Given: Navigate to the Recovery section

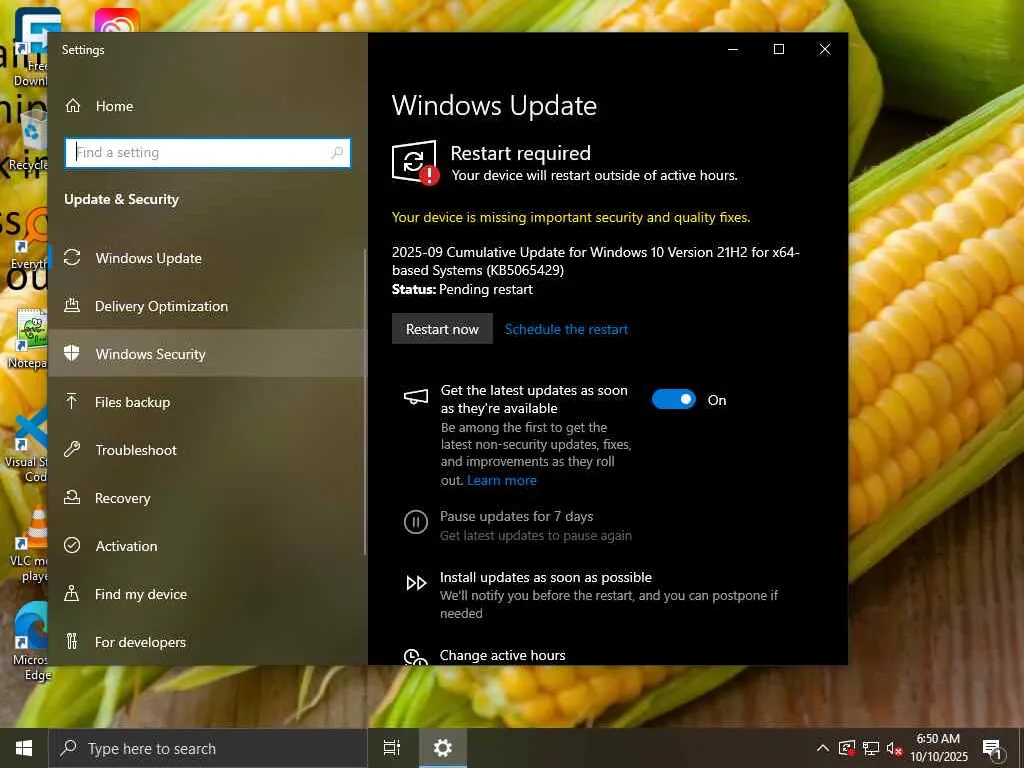Looking at the screenshot, I should click(x=206, y=498).
